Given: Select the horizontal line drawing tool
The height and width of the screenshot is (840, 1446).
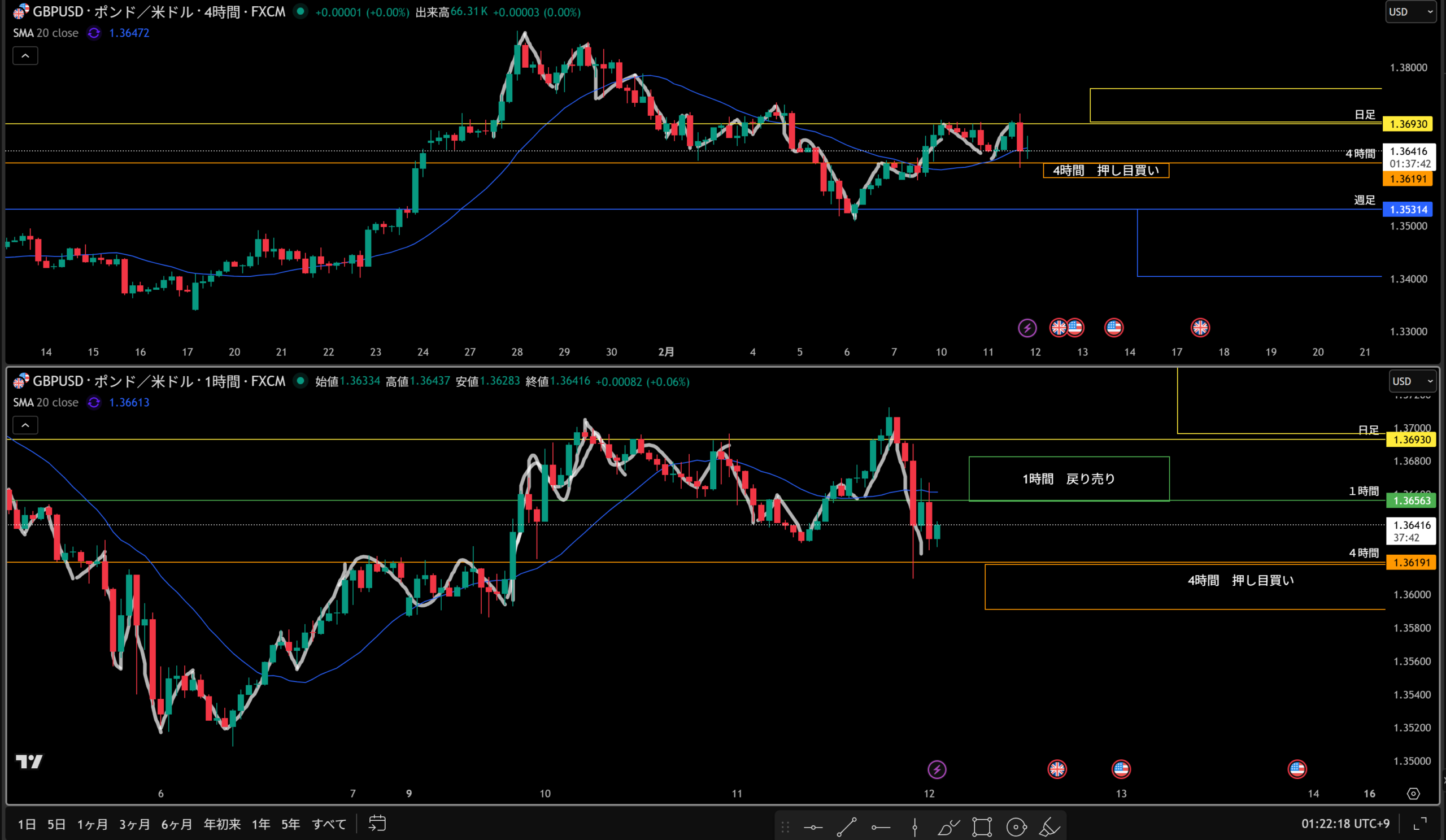Looking at the screenshot, I should pos(813,827).
